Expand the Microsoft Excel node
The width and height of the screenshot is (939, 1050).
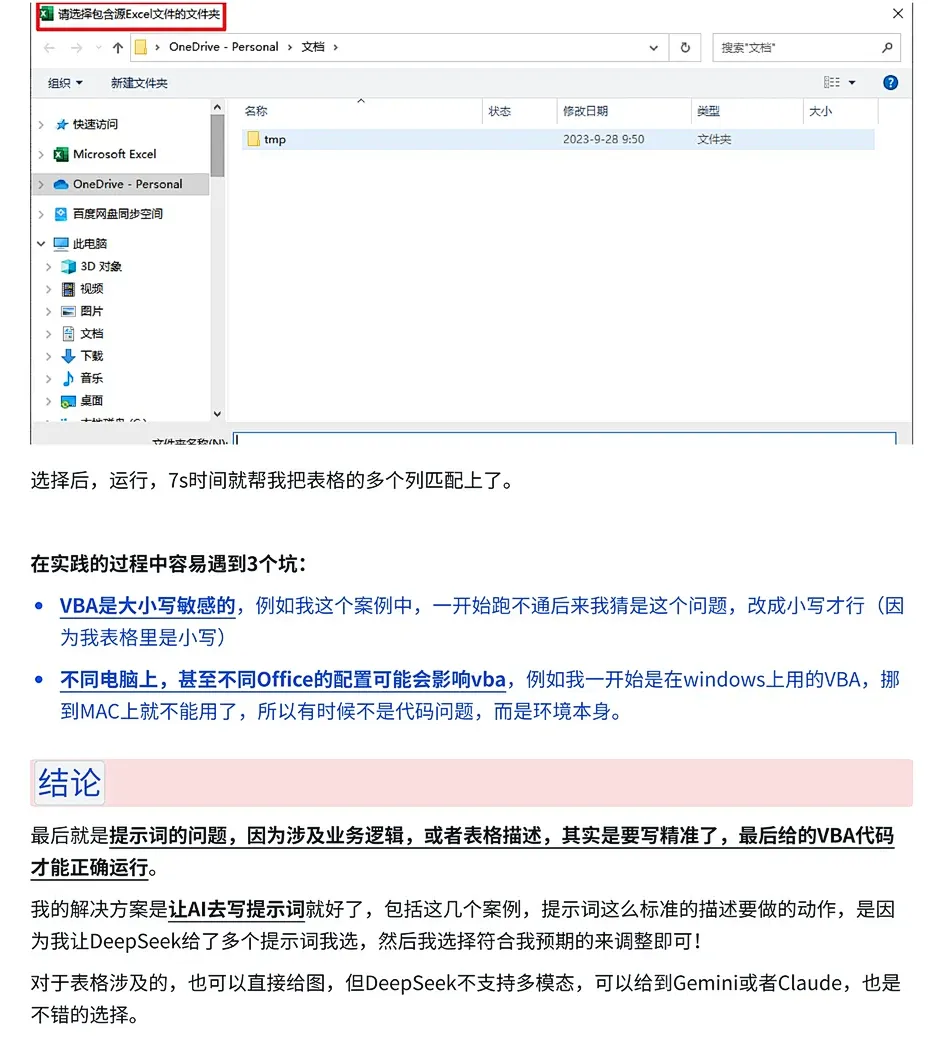click(41, 155)
